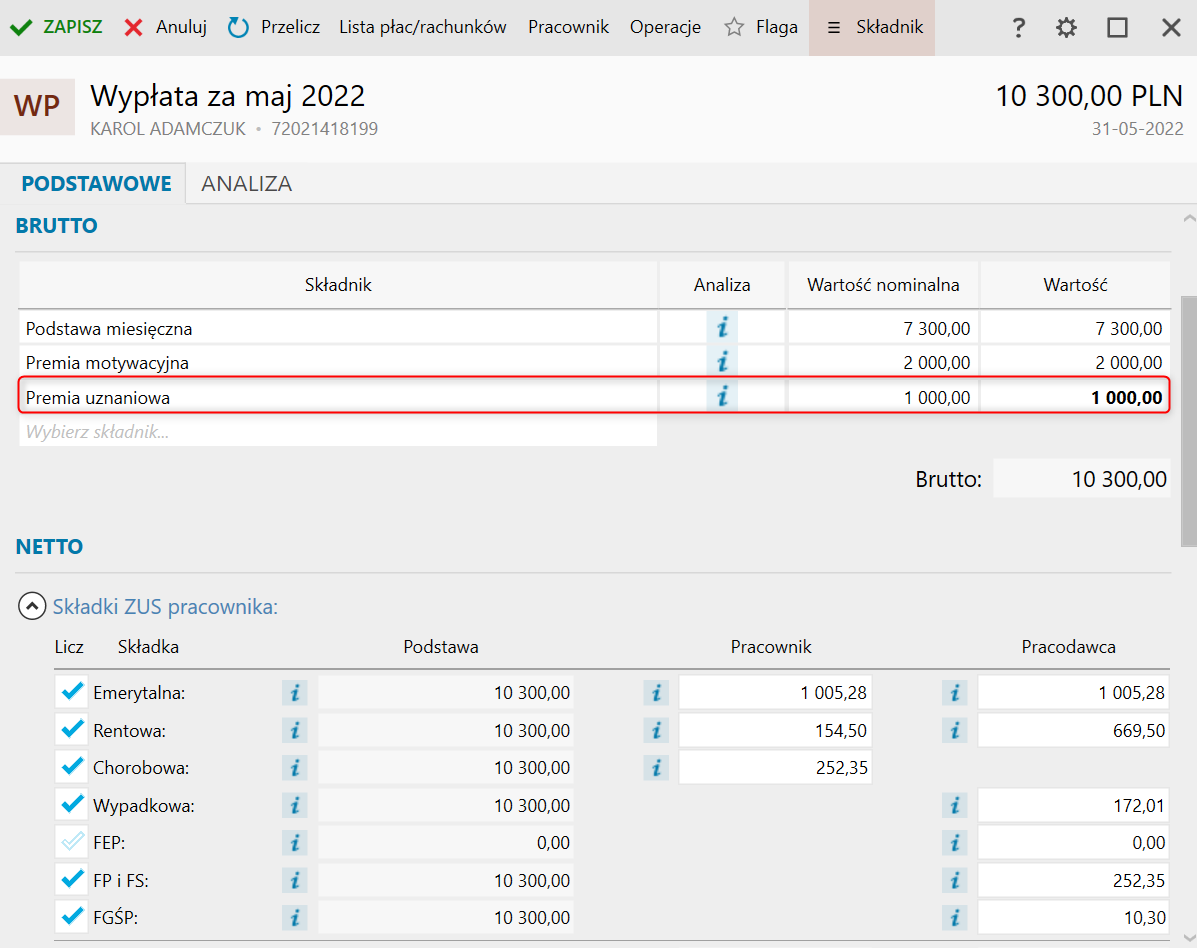The width and height of the screenshot is (1197, 948).
Task: Uncheck the FGŚP contribution checkbox
Action: pos(72,917)
